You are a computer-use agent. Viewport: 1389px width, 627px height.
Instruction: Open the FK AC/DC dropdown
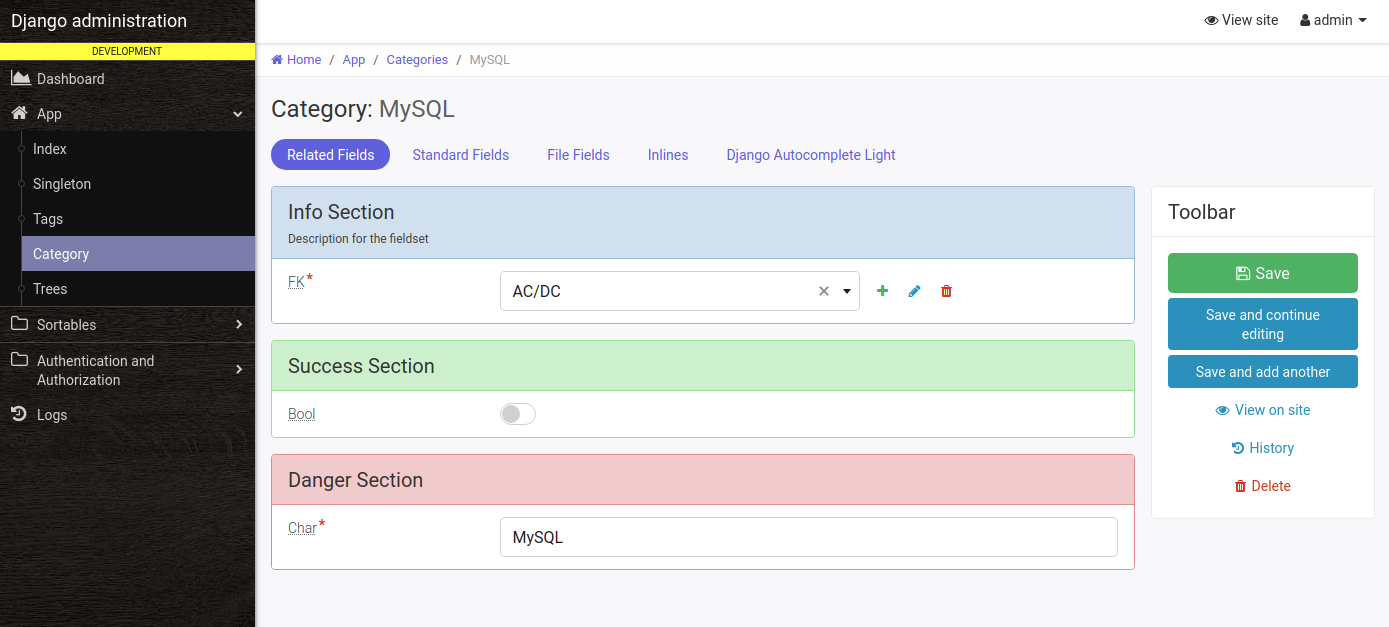(680, 291)
